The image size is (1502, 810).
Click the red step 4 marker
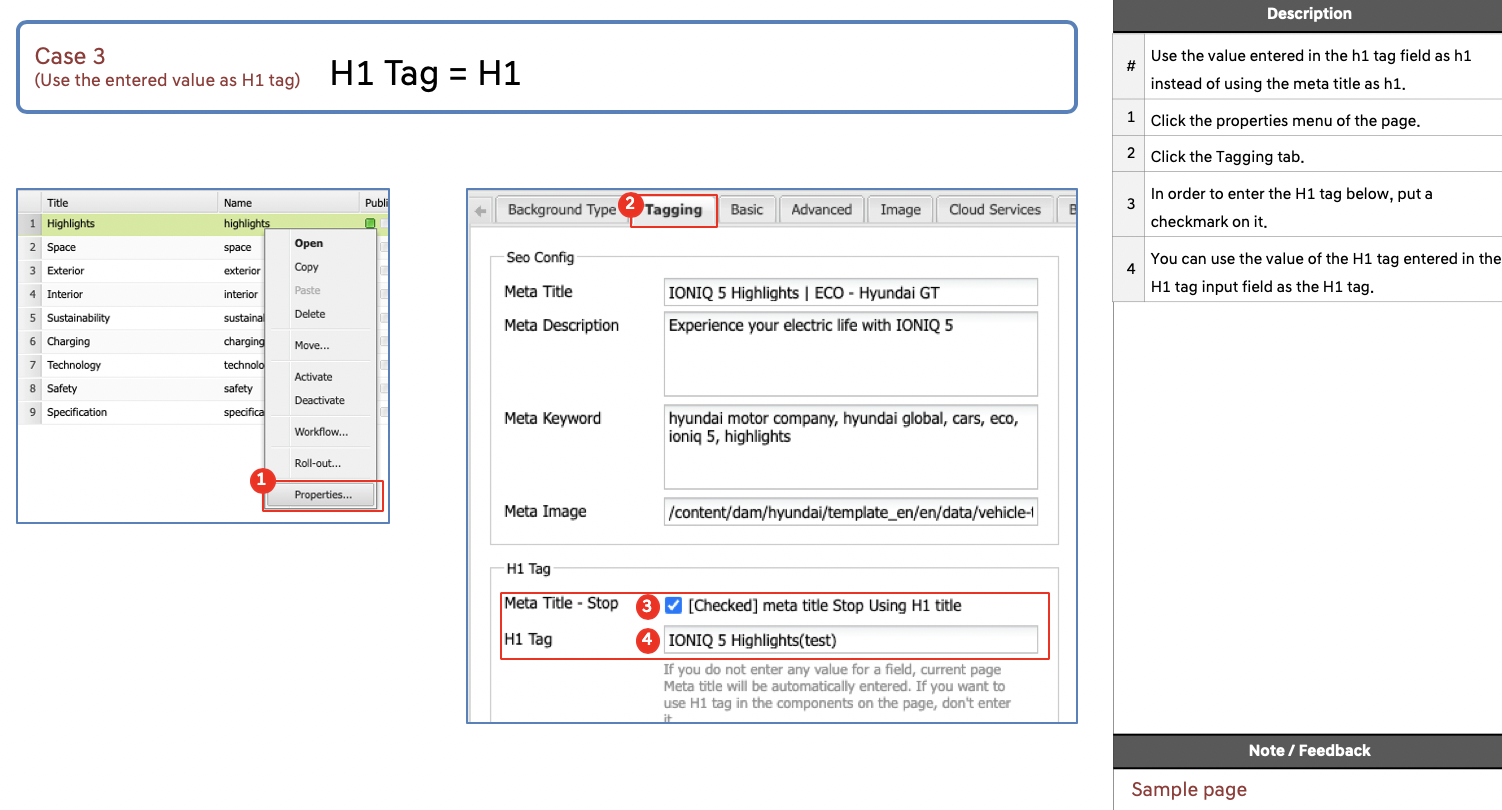(x=647, y=640)
